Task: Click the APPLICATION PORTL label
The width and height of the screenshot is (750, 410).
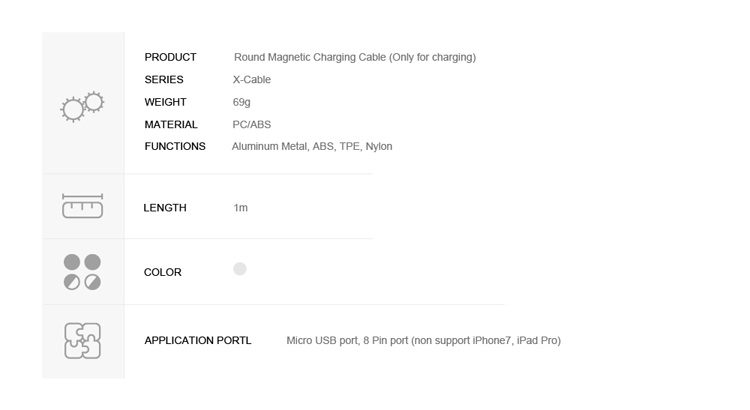Action: 198,341
